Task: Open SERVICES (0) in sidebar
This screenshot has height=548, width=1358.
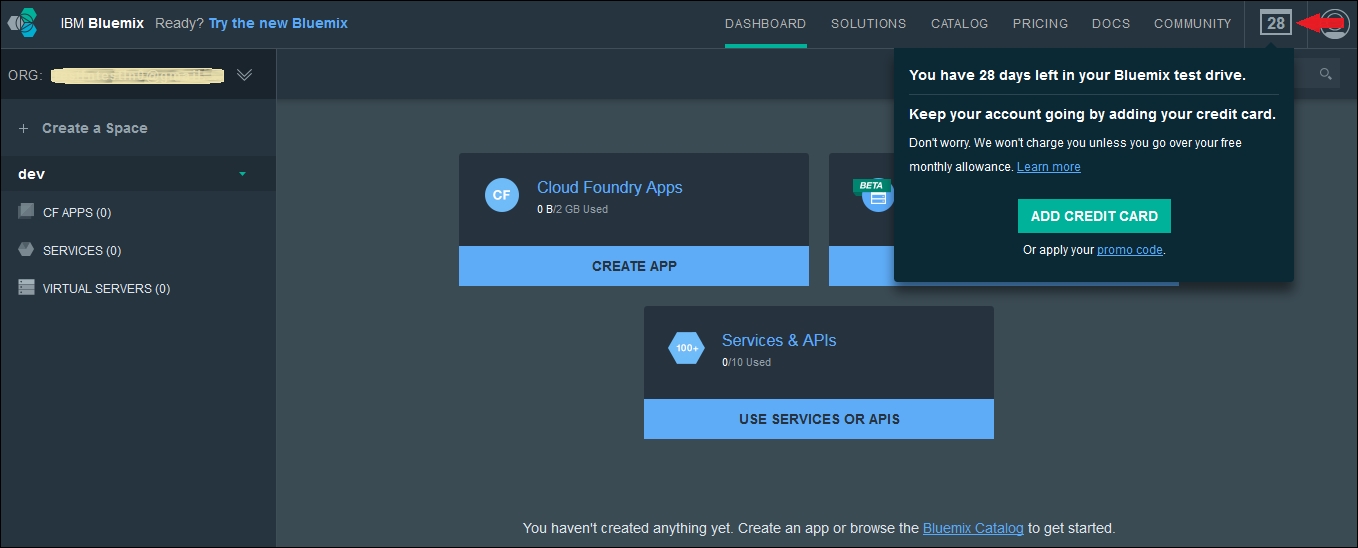Action: 82,250
